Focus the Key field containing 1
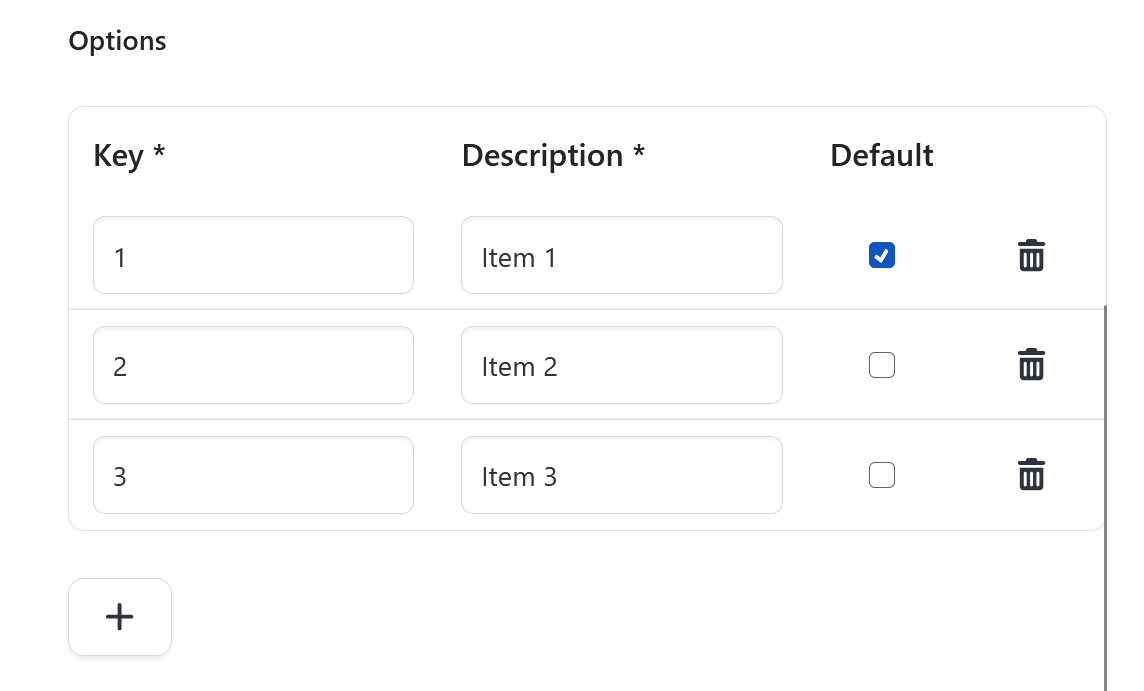The height and width of the screenshot is (691, 1144). pyautogui.click(x=253, y=256)
